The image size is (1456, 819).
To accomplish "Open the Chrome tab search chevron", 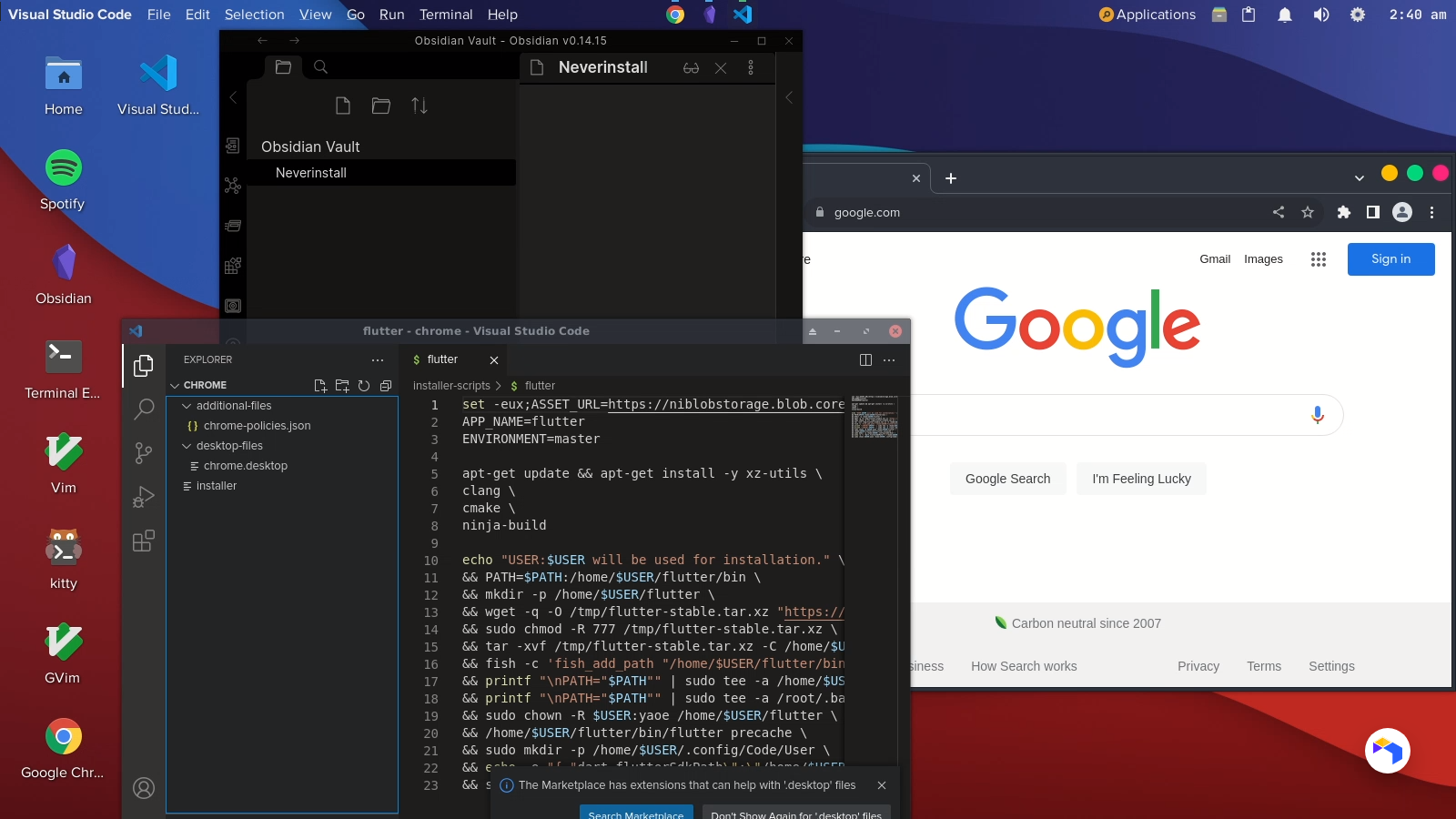I will [1360, 178].
